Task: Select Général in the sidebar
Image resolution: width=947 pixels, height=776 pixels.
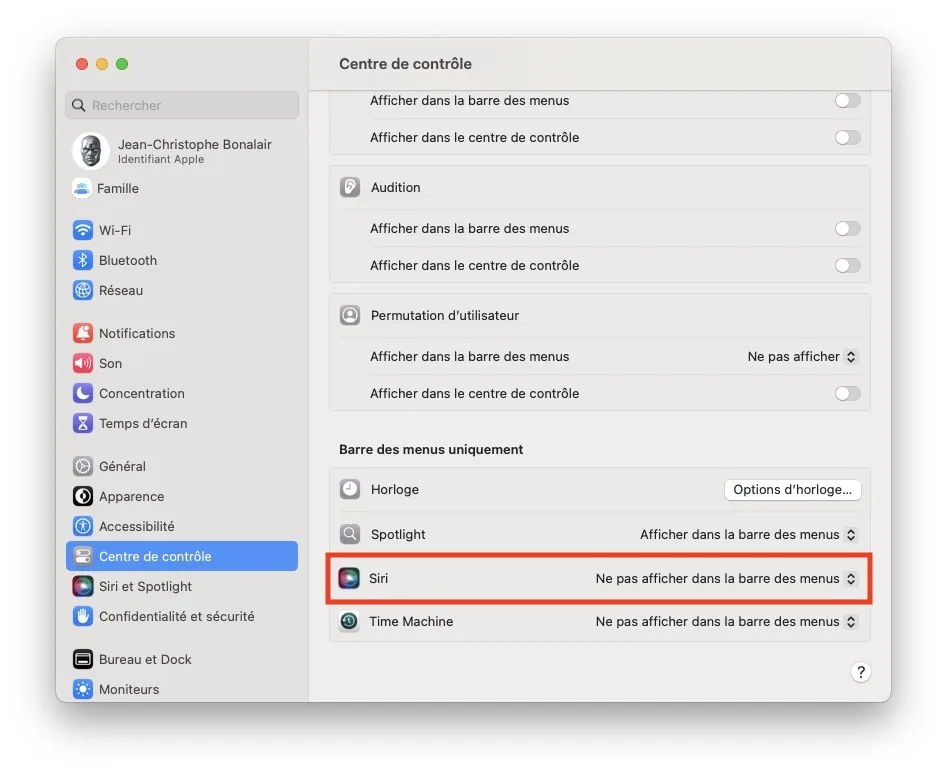Action: tap(122, 466)
